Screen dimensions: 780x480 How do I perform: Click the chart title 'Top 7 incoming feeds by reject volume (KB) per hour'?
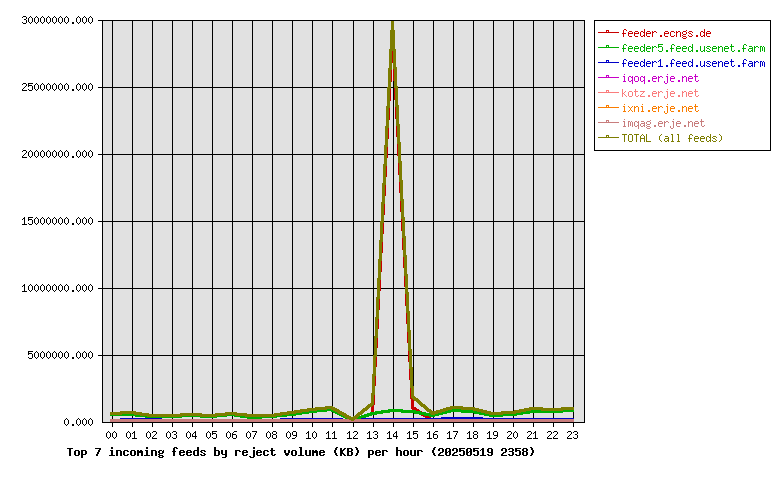[301, 452]
